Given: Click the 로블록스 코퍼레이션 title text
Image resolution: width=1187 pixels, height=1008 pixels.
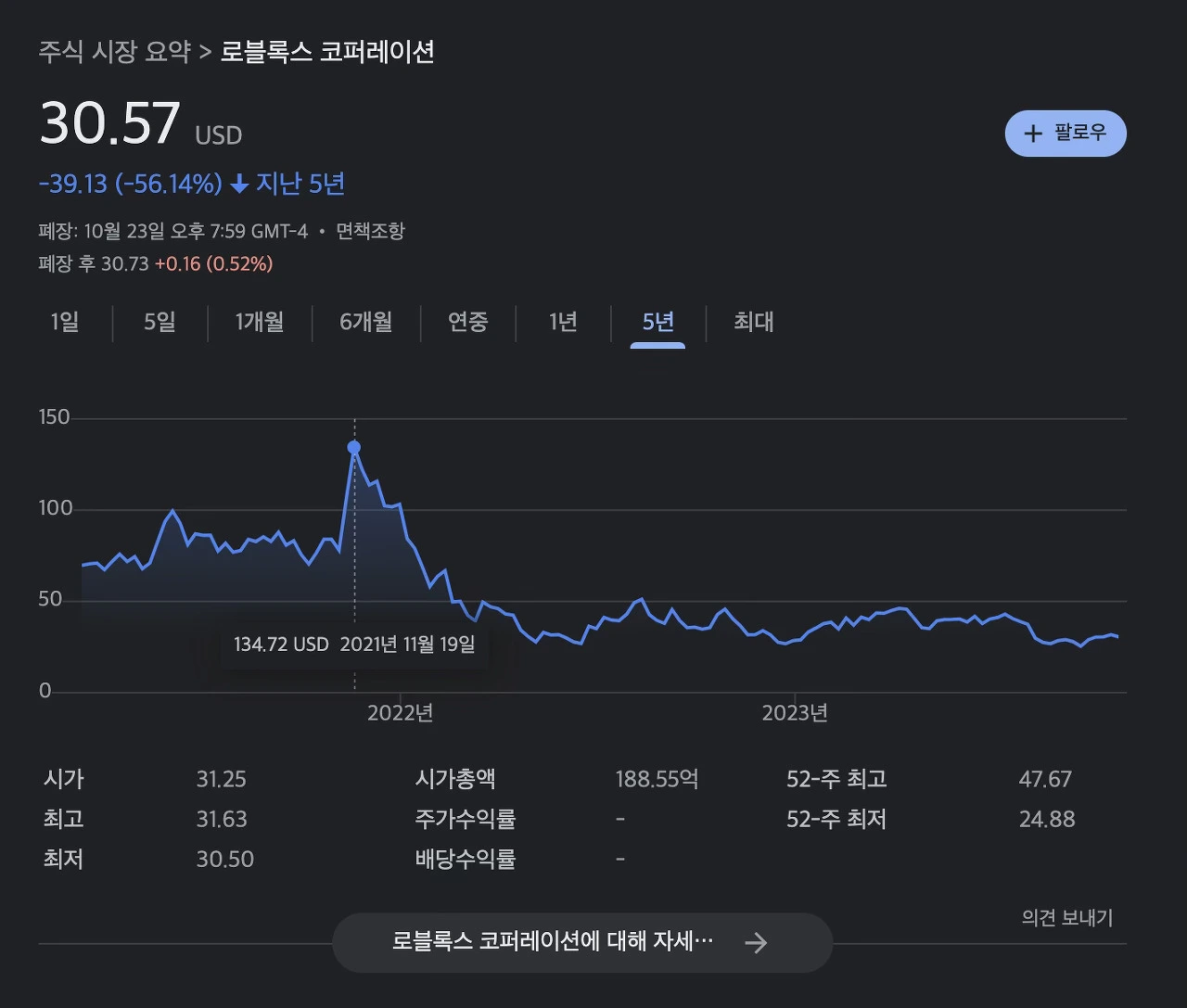Looking at the screenshot, I should 327,51.
